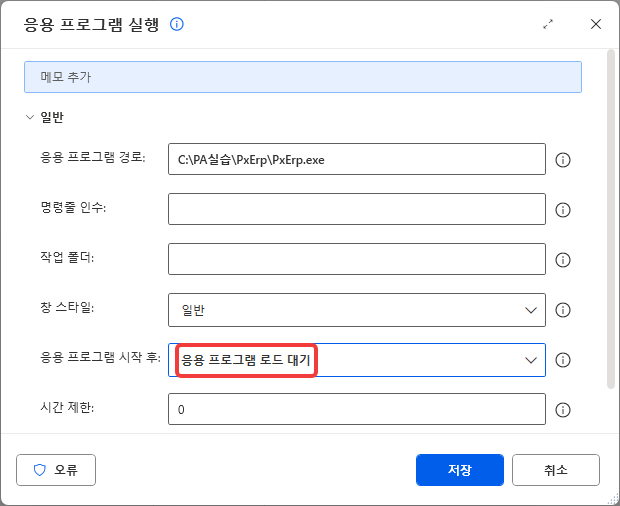Open the 창 스타일 dropdown
The height and width of the screenshot is (506, 620).
pos(357,310)
